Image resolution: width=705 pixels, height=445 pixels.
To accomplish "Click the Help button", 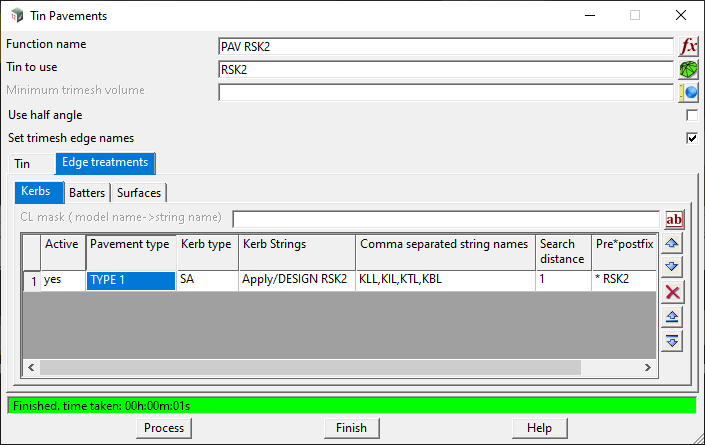I will click(539, 428).
